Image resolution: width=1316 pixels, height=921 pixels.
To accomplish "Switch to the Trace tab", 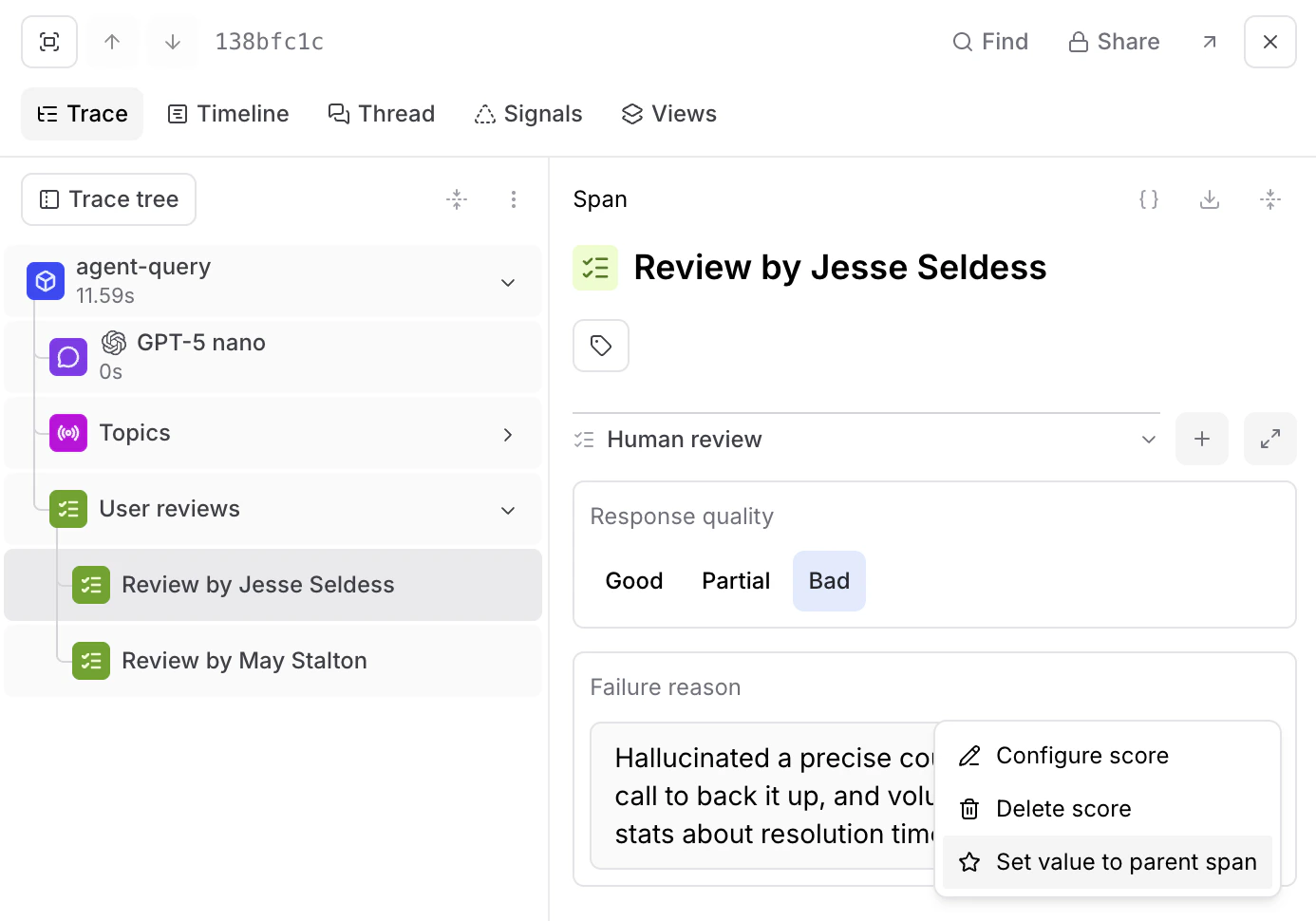I will click(83, 114).
